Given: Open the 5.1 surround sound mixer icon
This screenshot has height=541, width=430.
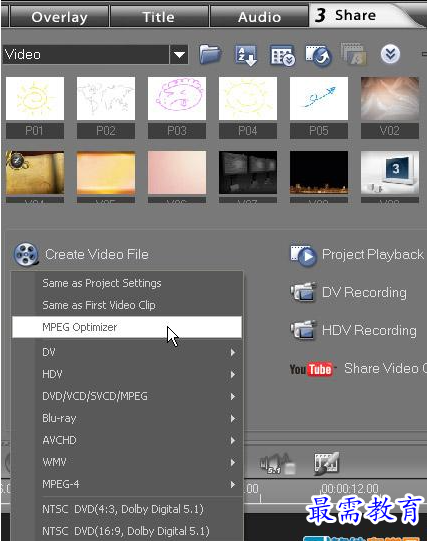Looking at the screenshot, I should 277,463.
